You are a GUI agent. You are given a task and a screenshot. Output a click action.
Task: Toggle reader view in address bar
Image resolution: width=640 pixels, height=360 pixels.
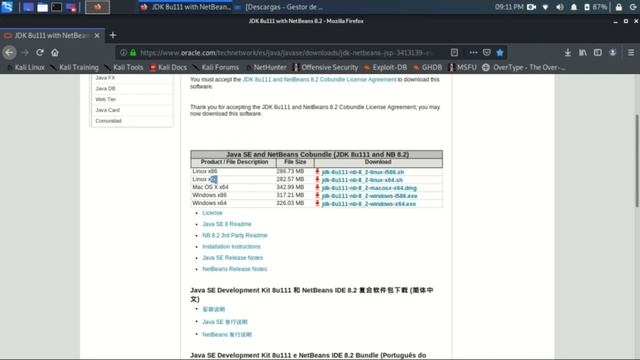pyautogui.click(x=454, y=53)
